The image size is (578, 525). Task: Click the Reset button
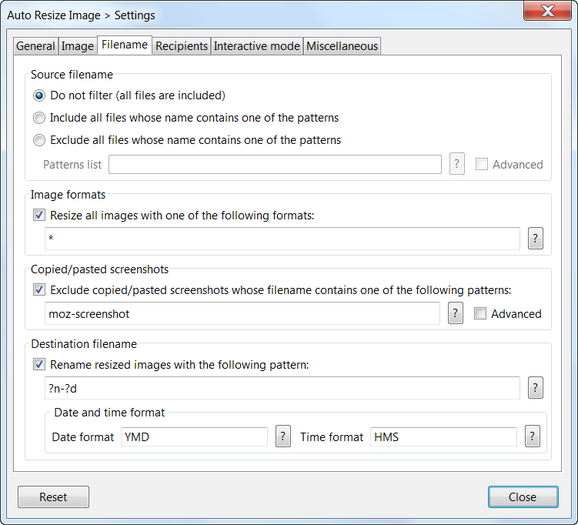(53, 497)
